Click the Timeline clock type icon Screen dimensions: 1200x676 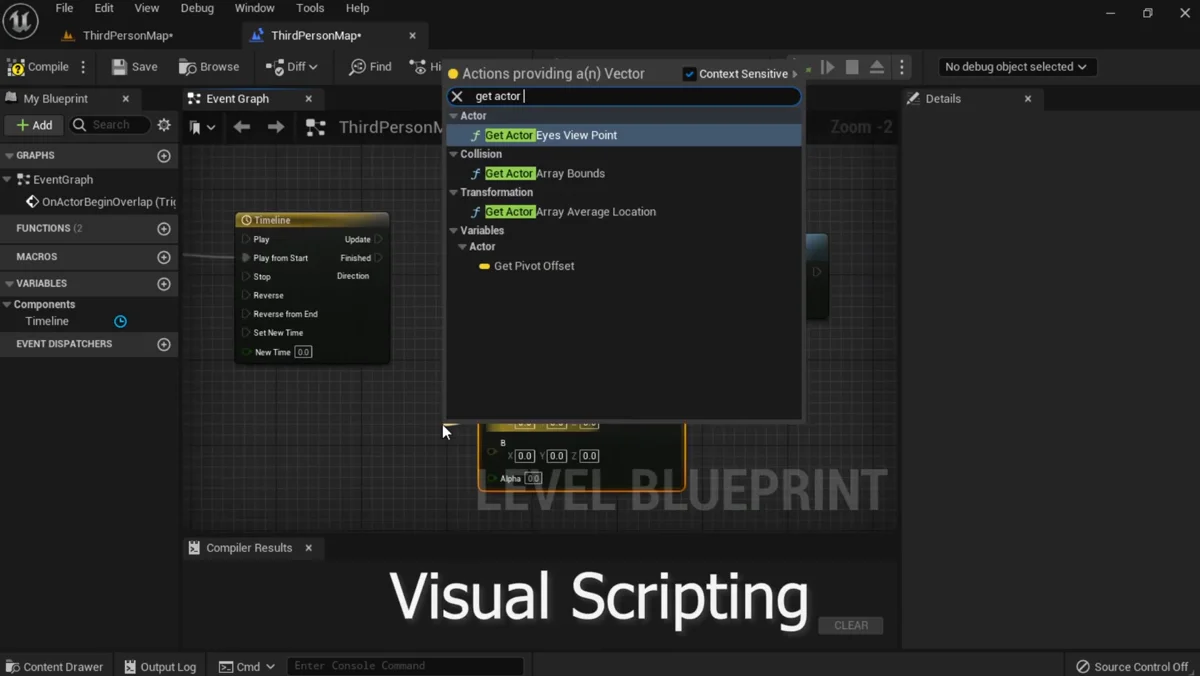[120, 321]
